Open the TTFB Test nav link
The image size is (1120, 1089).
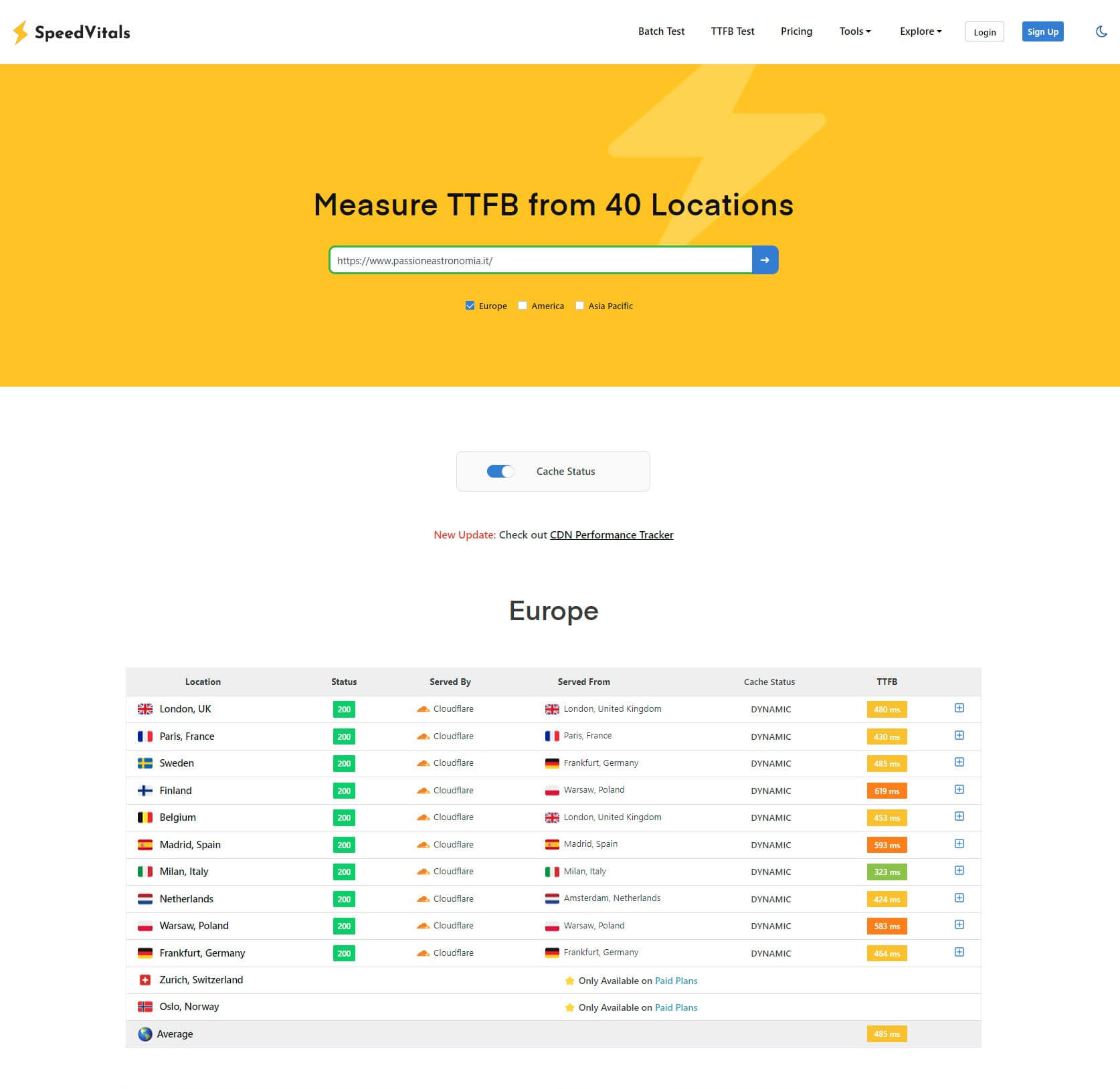733,31
